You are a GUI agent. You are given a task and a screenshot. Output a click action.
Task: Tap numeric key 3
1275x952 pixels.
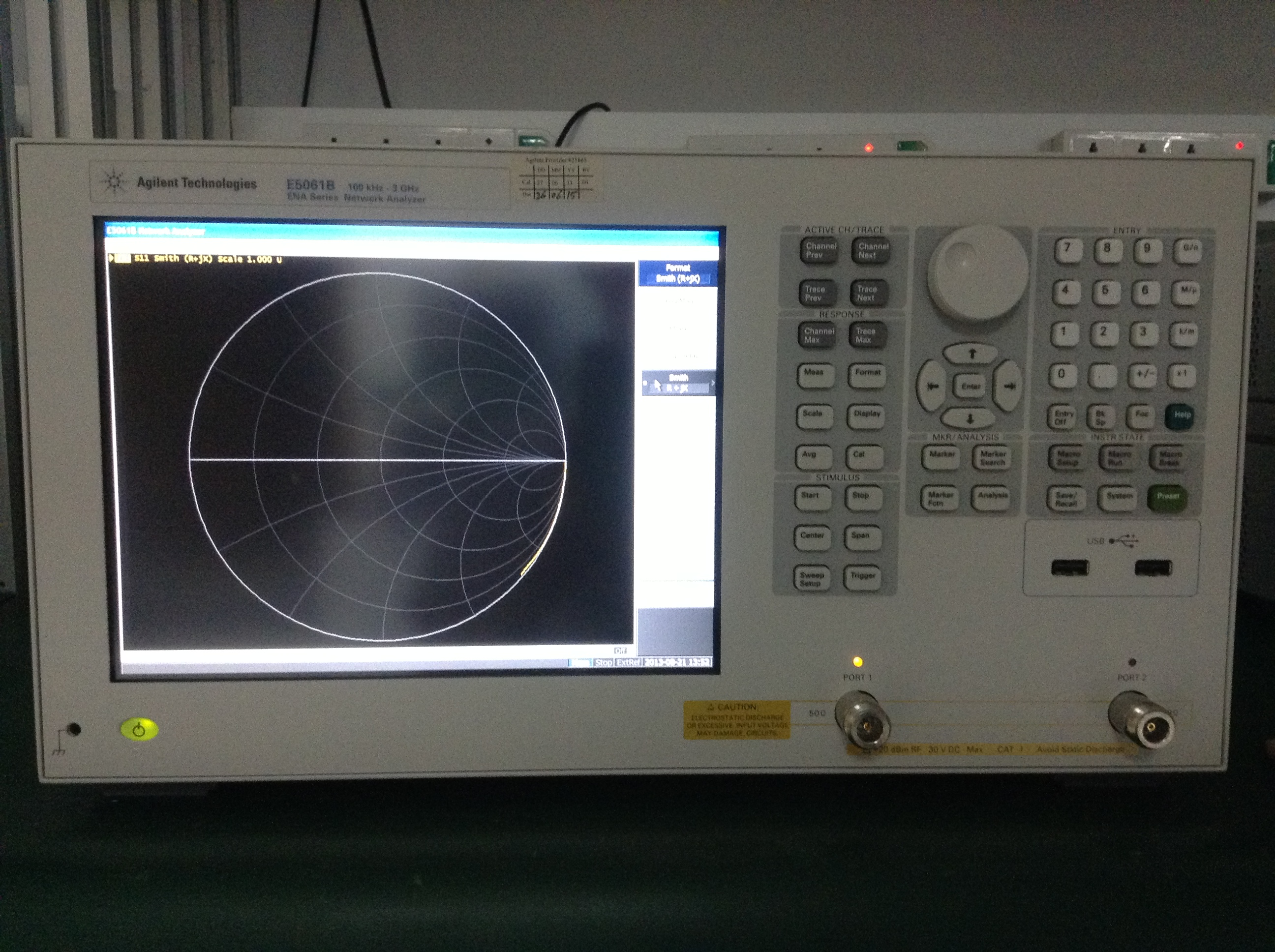(1144, 334)
